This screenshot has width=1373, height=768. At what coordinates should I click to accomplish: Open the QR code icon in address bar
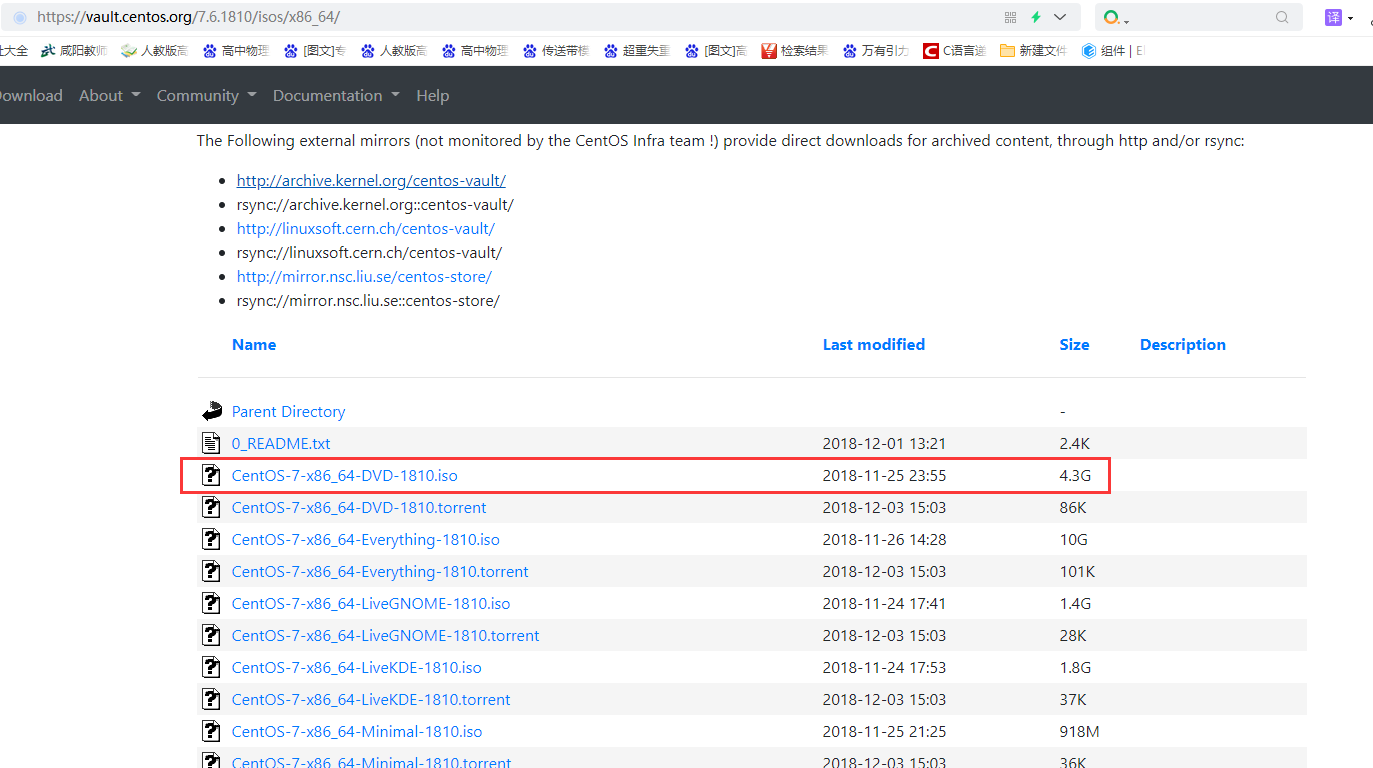pyautogui.click(x=1010, y=17)
